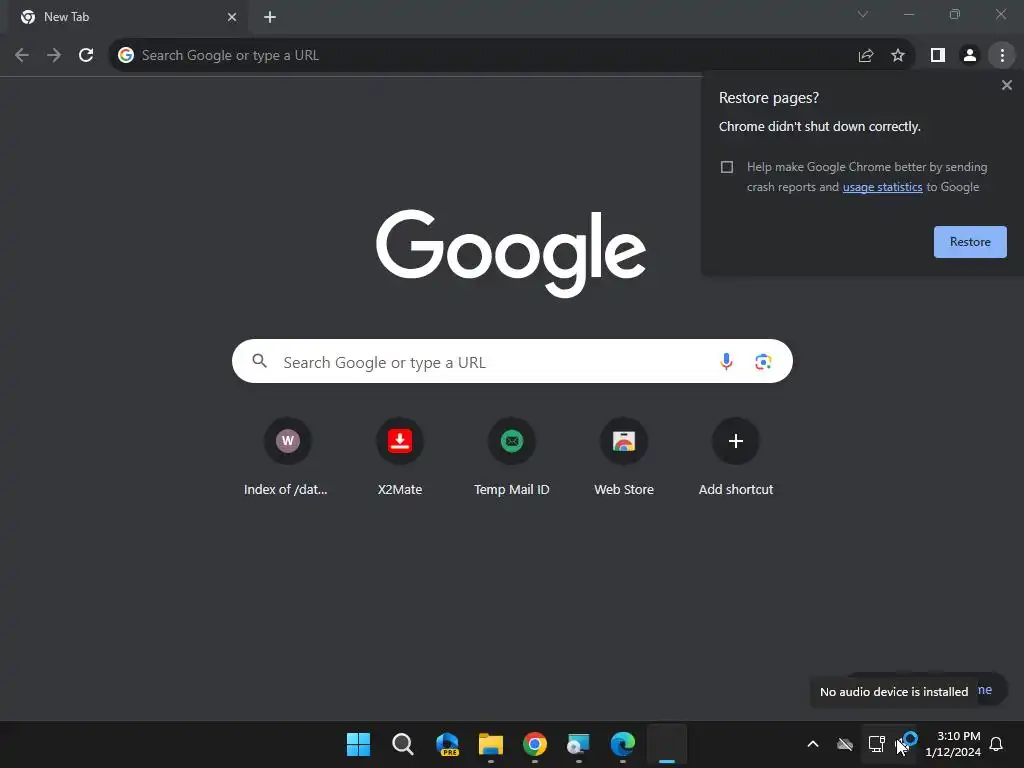
Task: Open the three-dot Chrome menu
Action: 1002,56
